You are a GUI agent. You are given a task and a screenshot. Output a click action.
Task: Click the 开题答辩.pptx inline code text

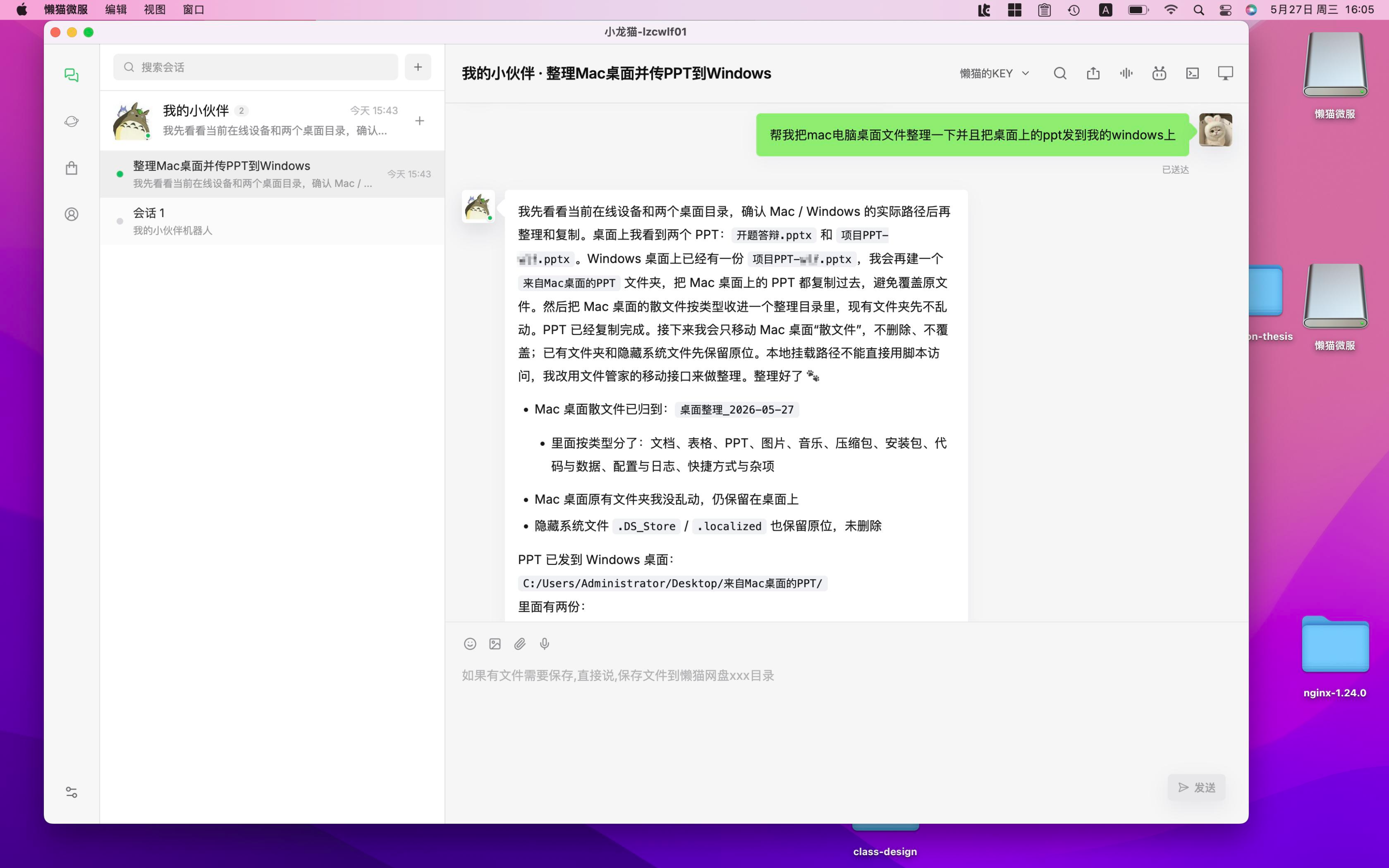774,235
